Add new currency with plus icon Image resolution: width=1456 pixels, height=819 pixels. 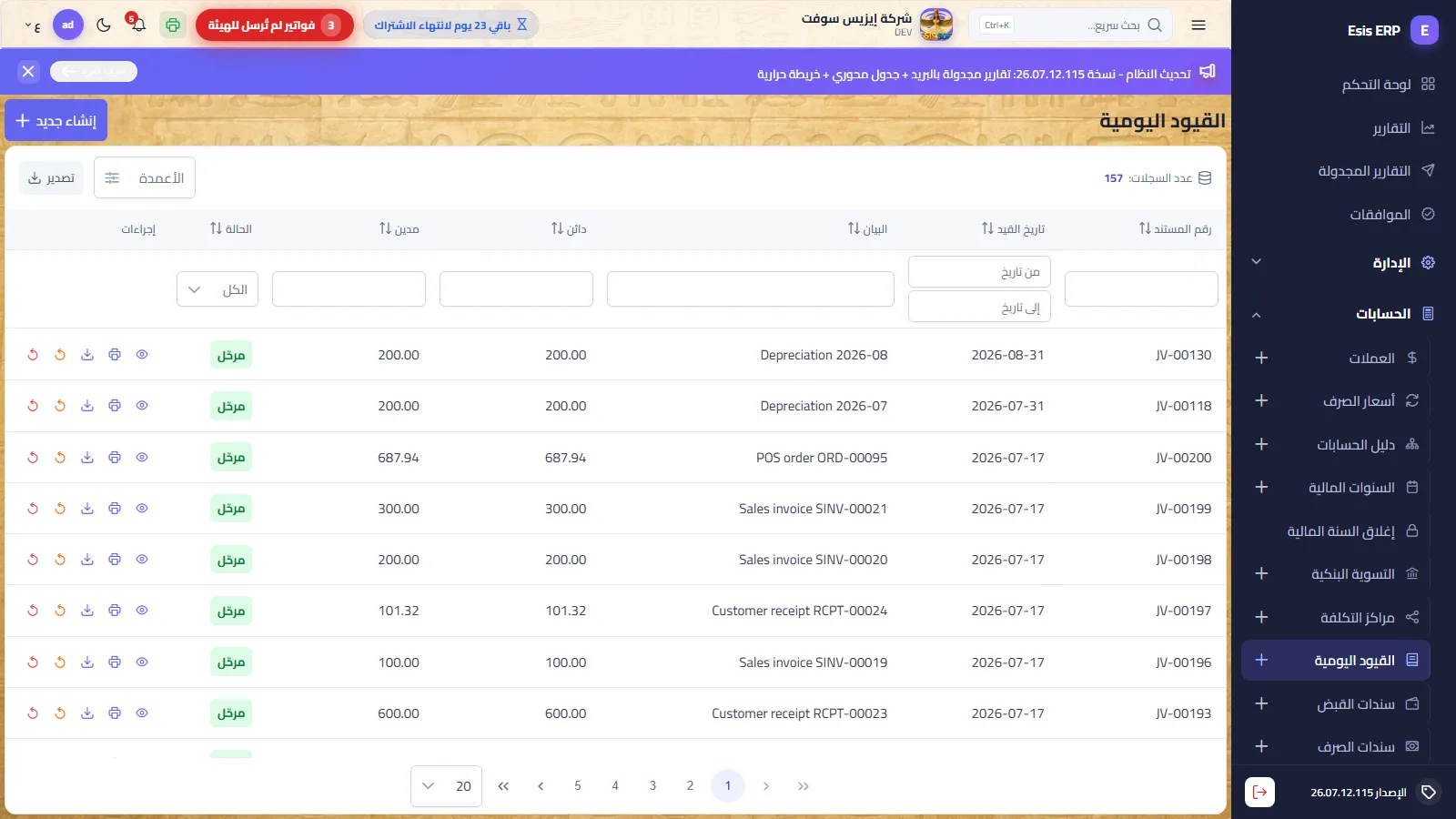pyautogui.click(x=1261, y=358)
